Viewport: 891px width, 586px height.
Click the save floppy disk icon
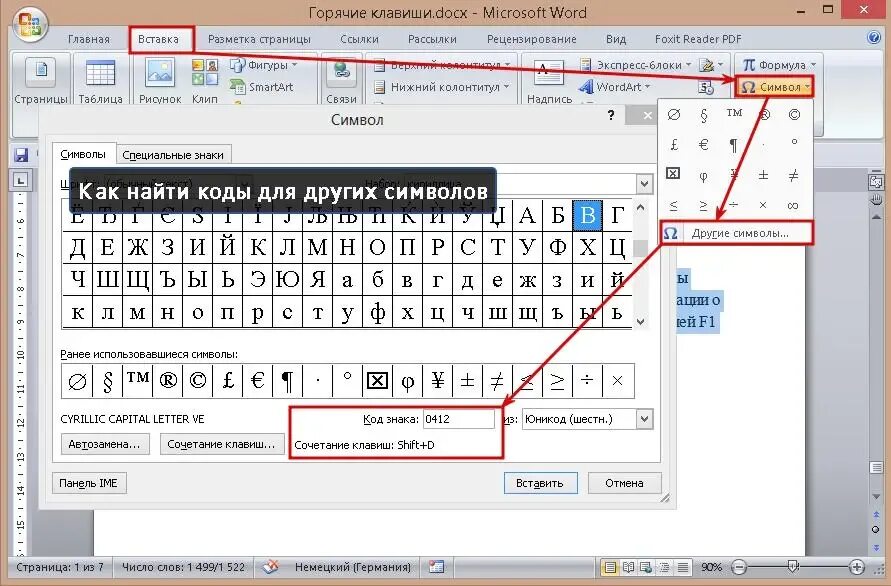click(21, 155)
